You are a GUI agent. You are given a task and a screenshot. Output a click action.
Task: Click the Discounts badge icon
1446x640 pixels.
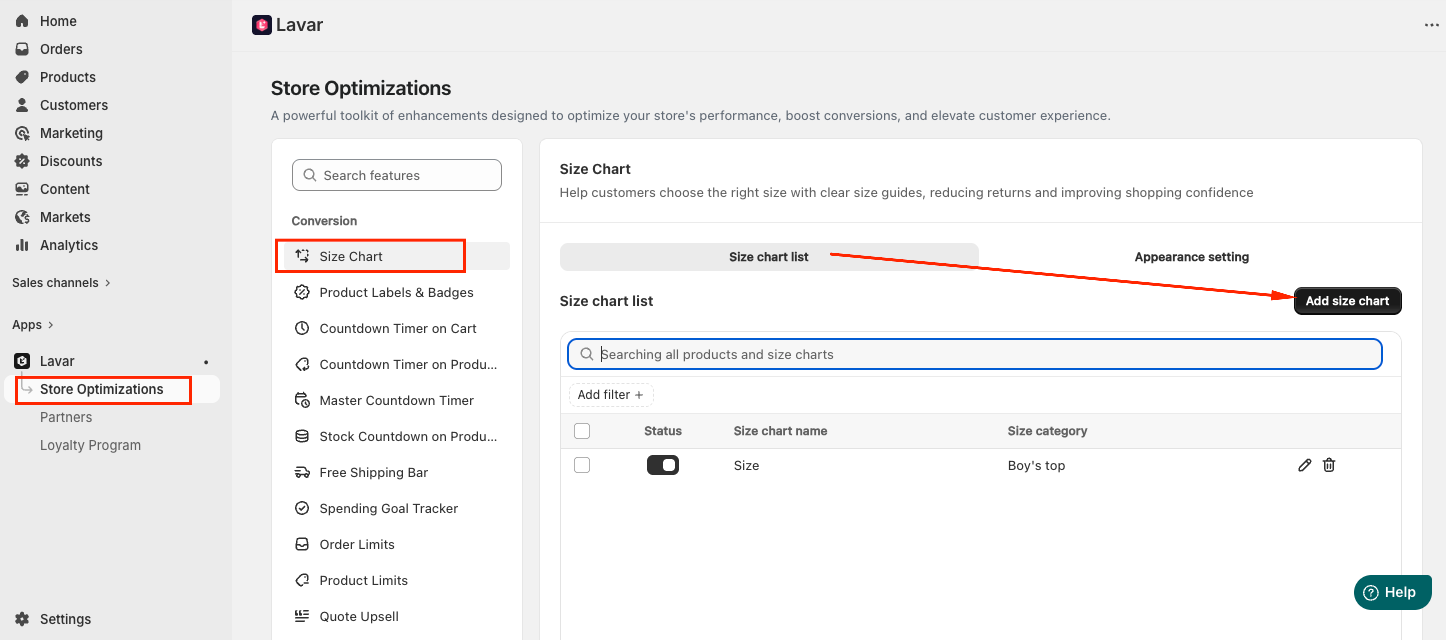pyautogui.click(x=22, y=161)
